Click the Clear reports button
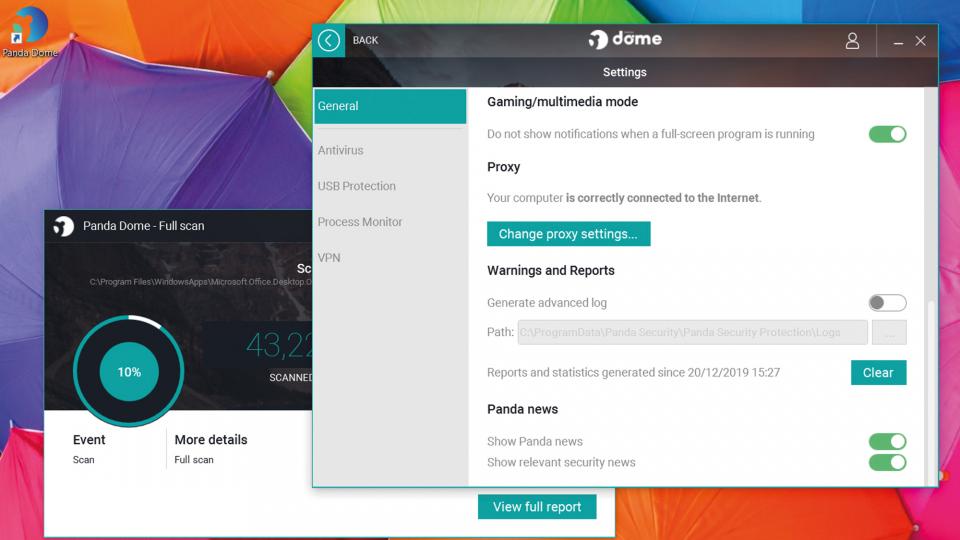The height and width of the screenshot is (540, 960). 878,372
